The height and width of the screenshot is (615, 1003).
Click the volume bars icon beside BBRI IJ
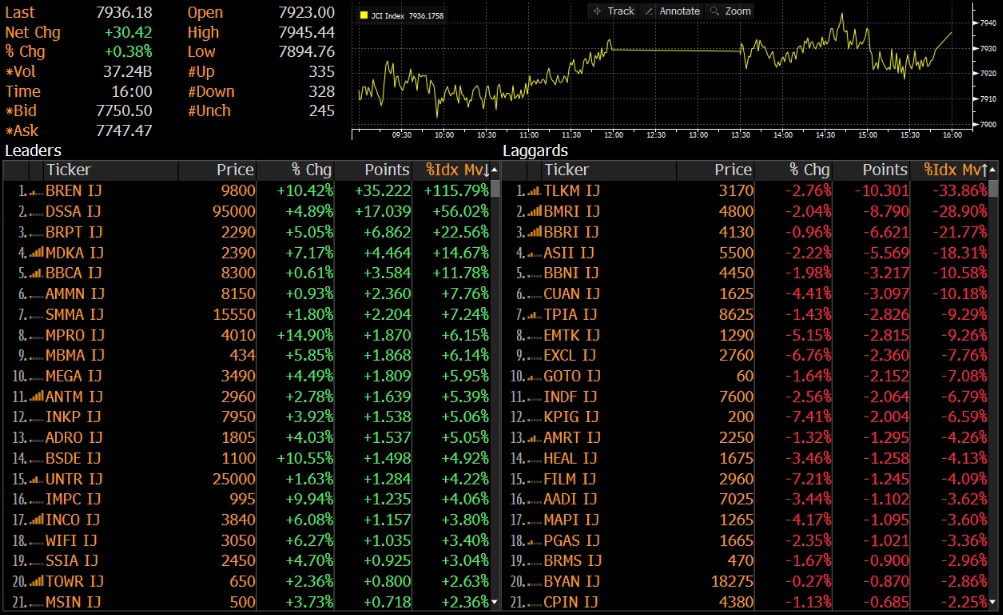pos(534,232)
